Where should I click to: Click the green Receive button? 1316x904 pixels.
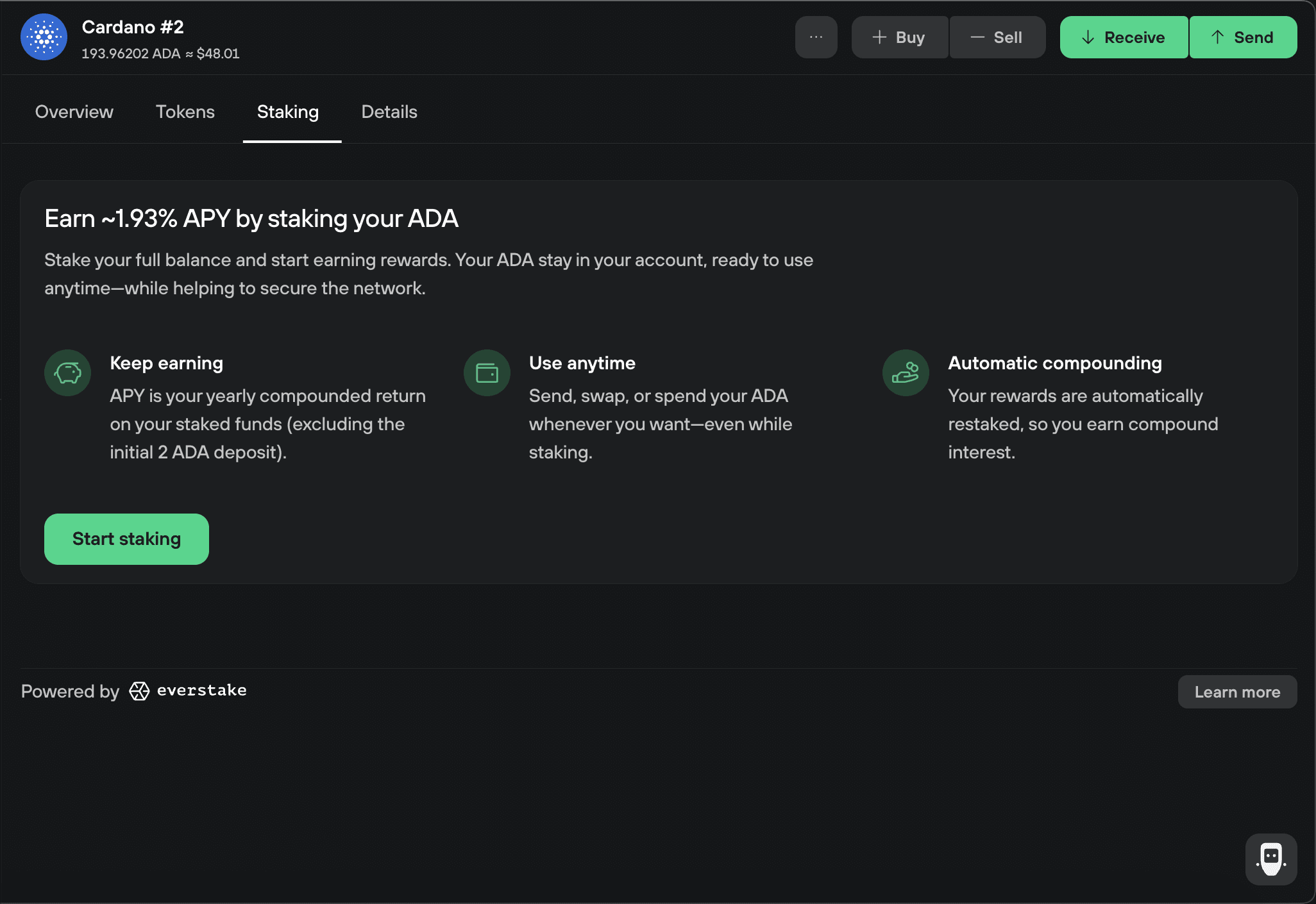[1124, 37]
